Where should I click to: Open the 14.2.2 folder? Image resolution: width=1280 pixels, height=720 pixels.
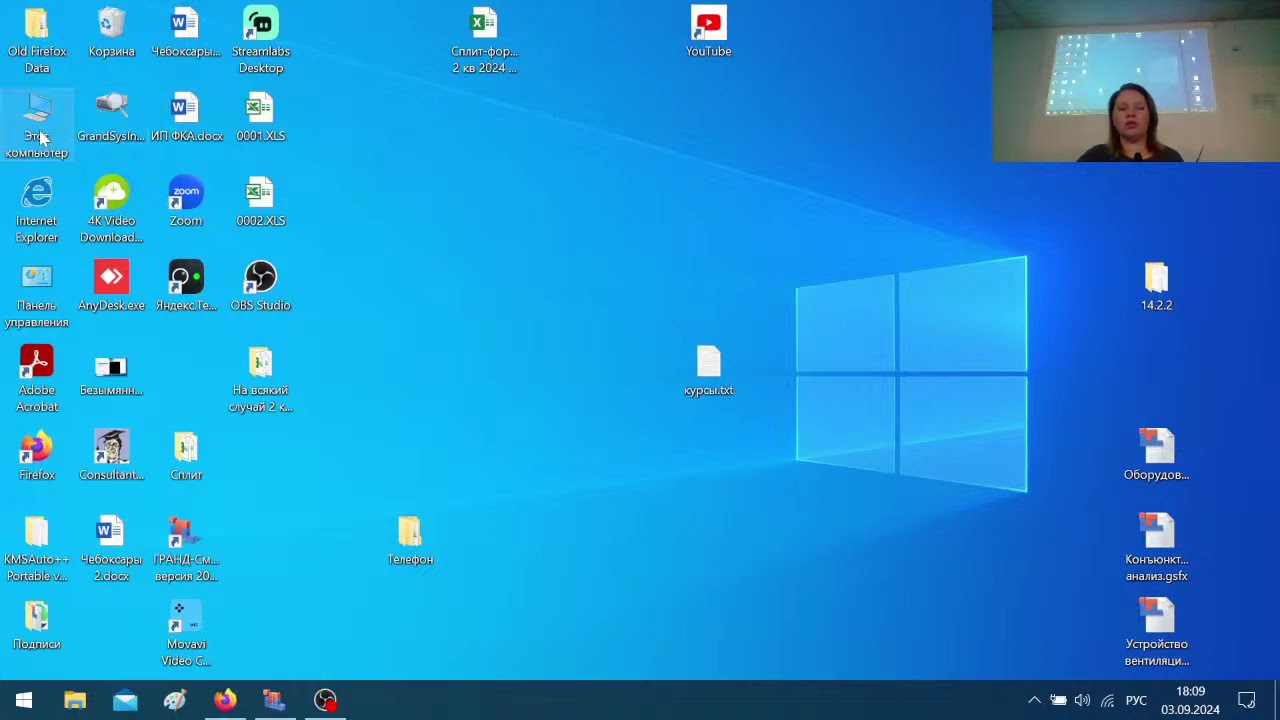point(1156,288)
